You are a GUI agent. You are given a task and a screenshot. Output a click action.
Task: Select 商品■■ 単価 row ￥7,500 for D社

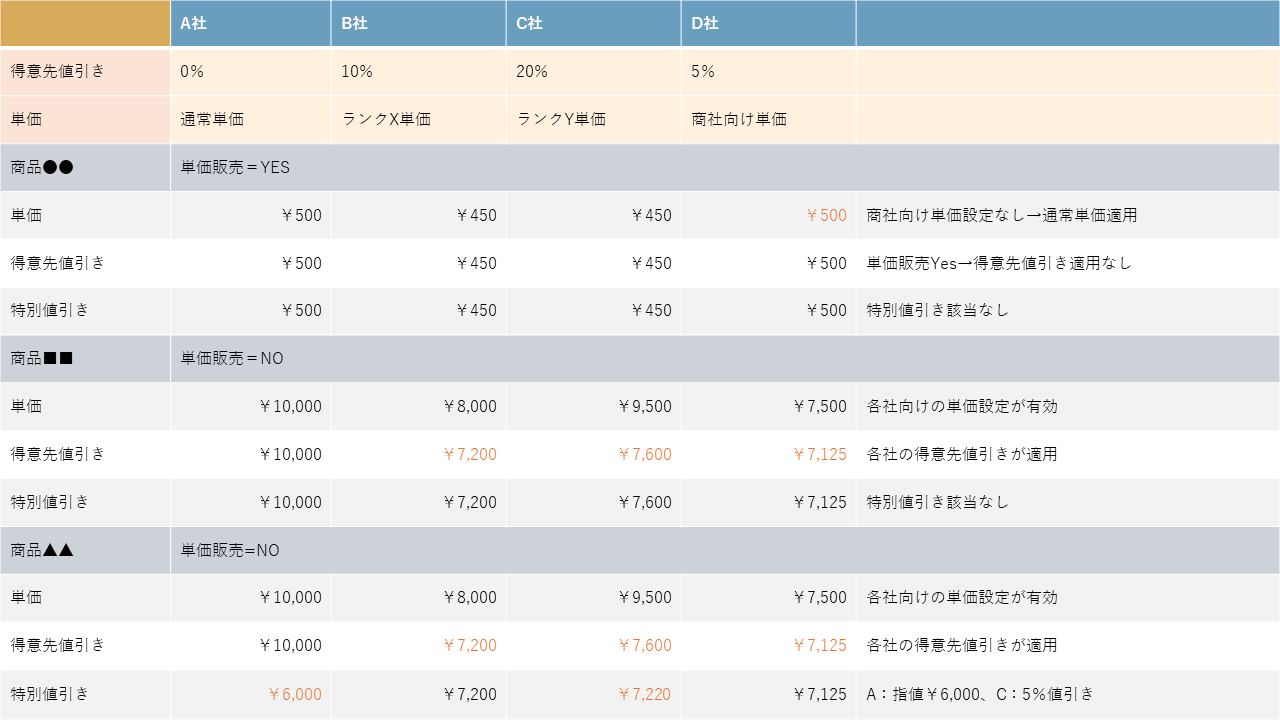(768, 406)
